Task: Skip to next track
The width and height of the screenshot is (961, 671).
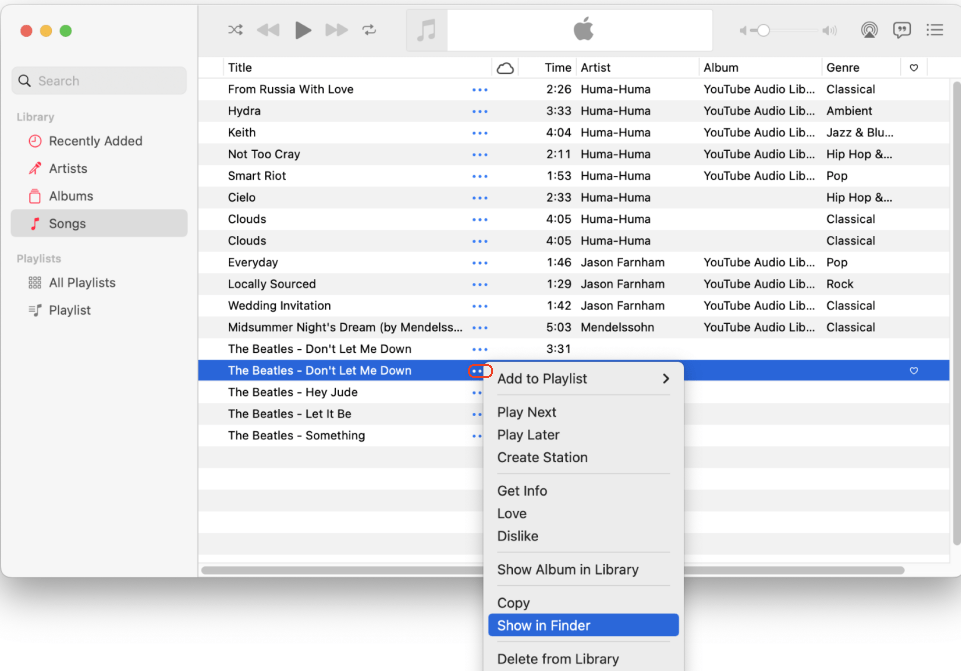Action: pos(337,30)
